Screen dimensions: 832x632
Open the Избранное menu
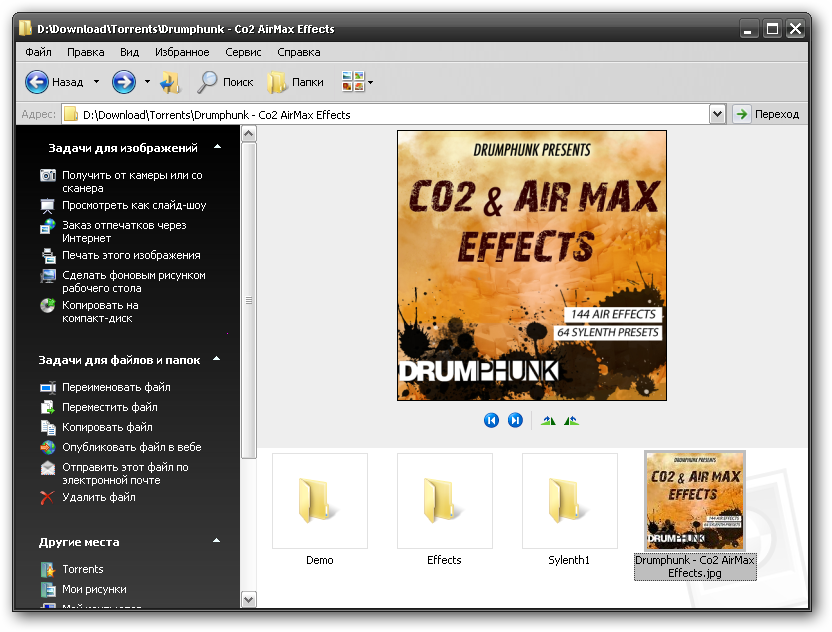point(182,52)
